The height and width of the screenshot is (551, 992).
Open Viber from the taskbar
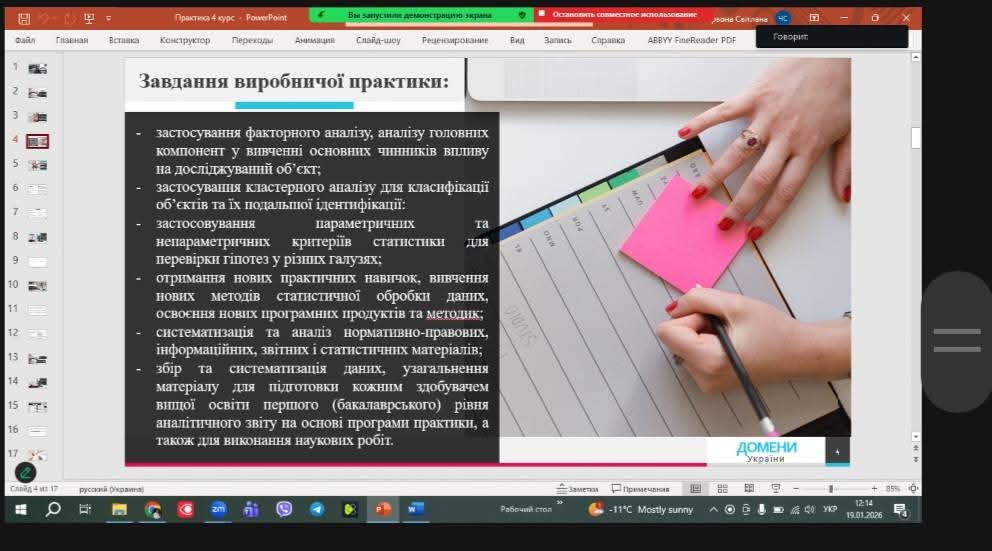284,509
